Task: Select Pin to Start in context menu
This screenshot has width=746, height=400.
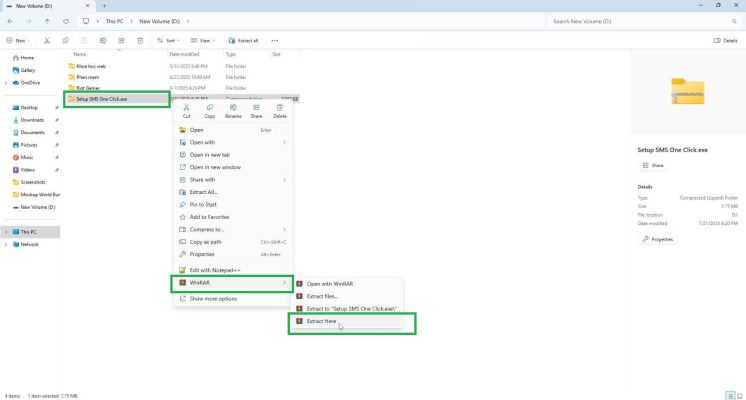Action: click(205, 204)
